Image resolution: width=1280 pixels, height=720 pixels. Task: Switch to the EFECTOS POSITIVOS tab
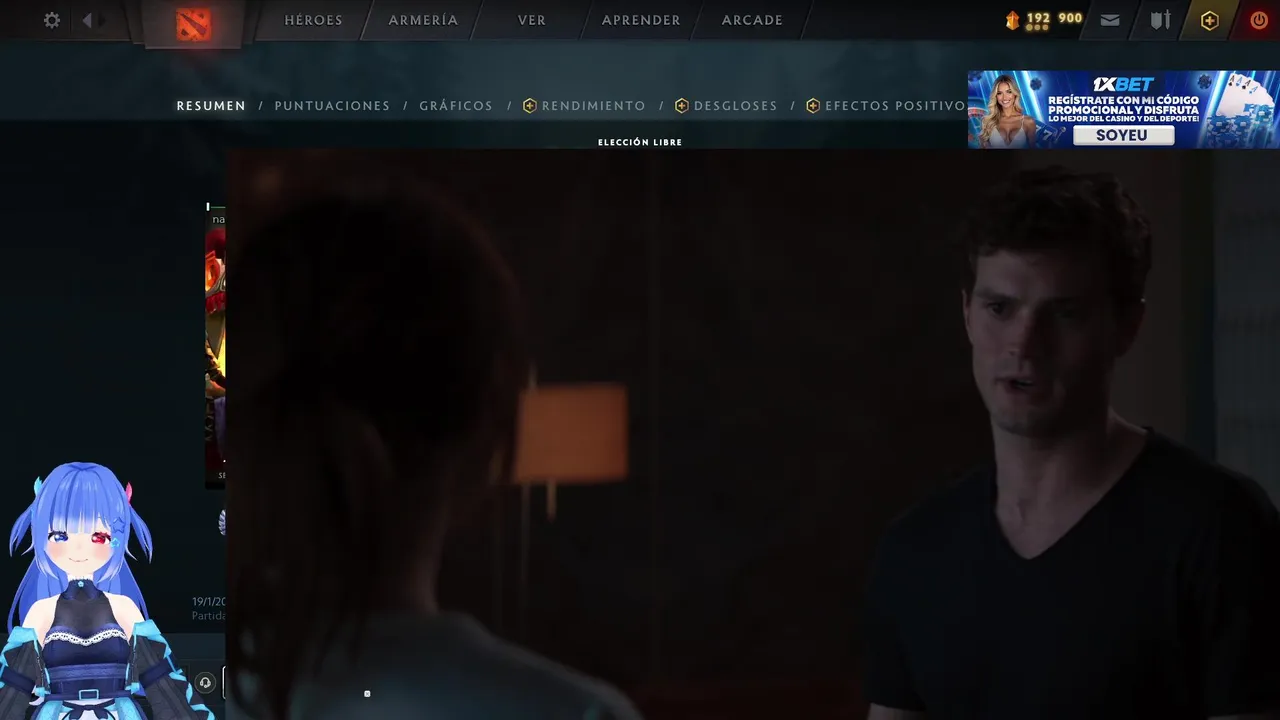tap(895, 106)
